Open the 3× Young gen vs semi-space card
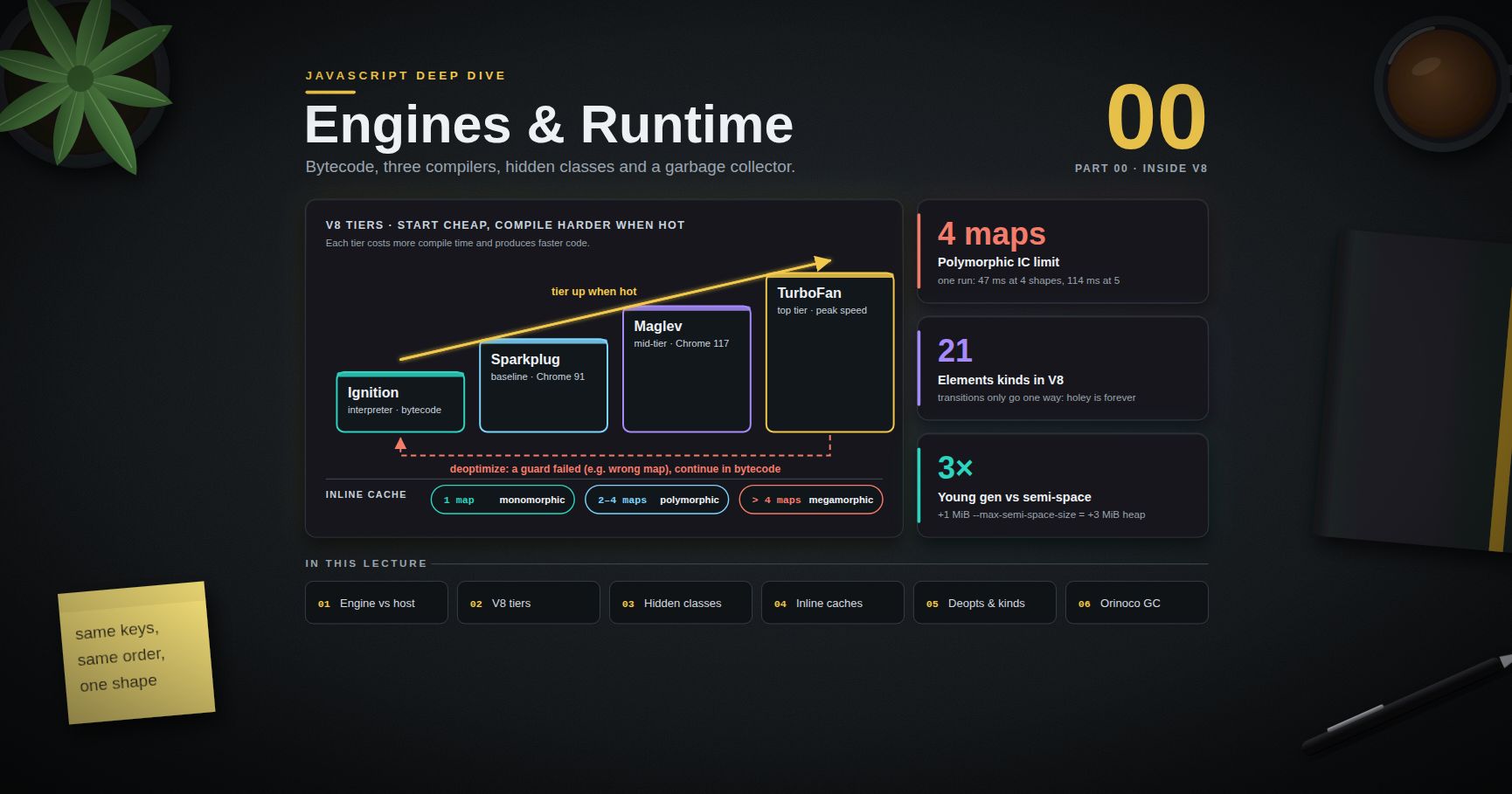This screenshot has width=1512, height=794. (1063, 486)
